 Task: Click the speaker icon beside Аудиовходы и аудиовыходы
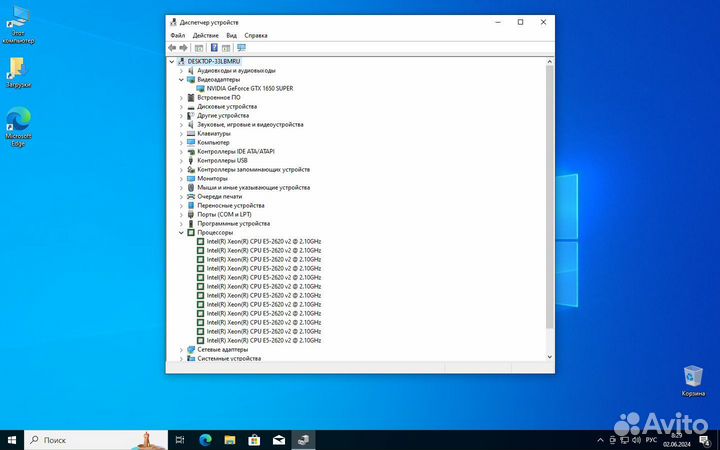click(191, 70)
